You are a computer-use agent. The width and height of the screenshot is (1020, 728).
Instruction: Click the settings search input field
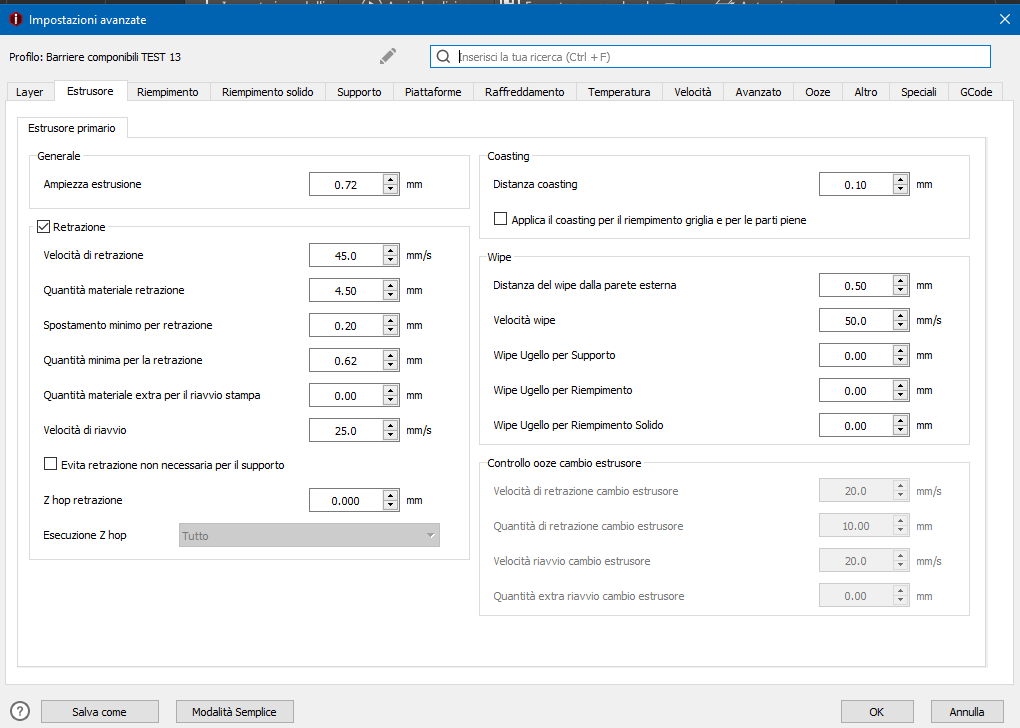pyautogui.click(x=720, y=57)
